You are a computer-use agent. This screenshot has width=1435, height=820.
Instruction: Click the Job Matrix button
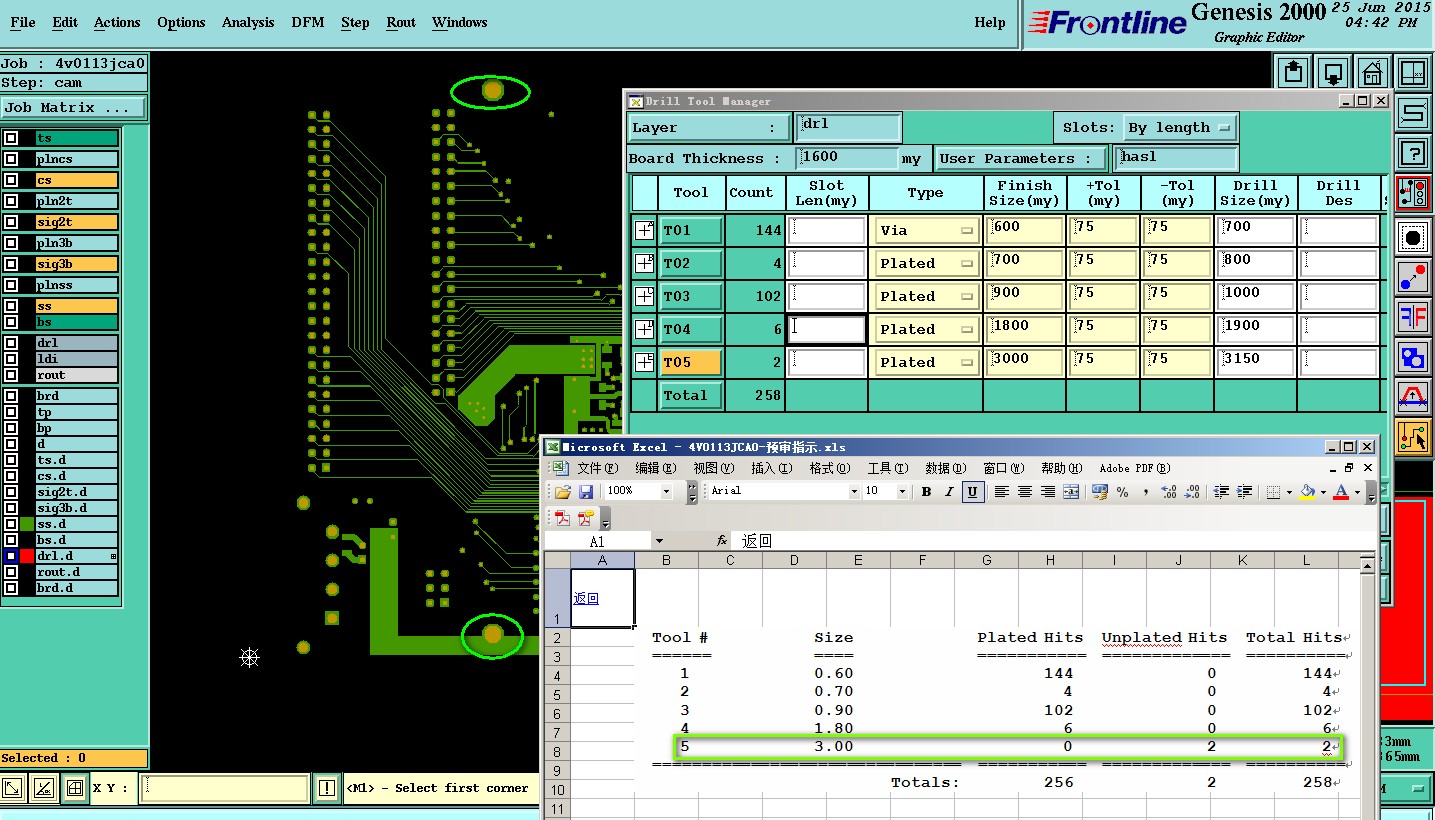tap(73, 107)
